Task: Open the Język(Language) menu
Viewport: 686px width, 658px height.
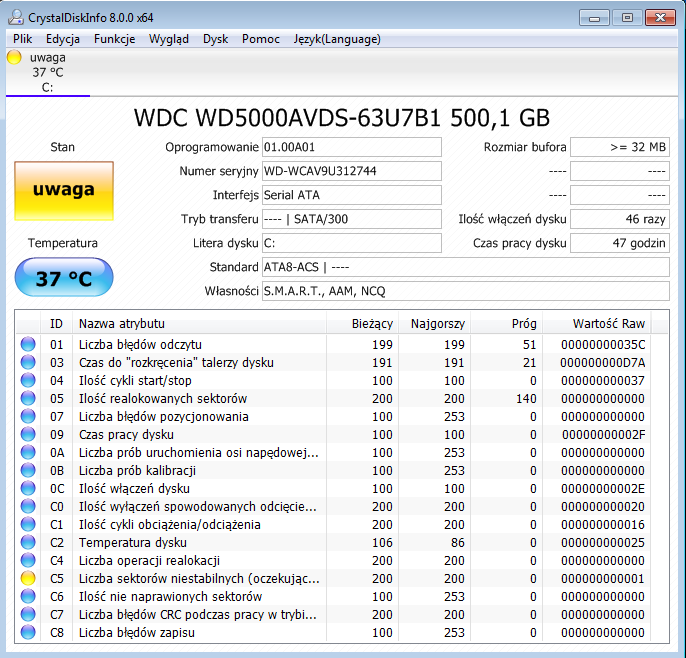Action: point(337,39)
